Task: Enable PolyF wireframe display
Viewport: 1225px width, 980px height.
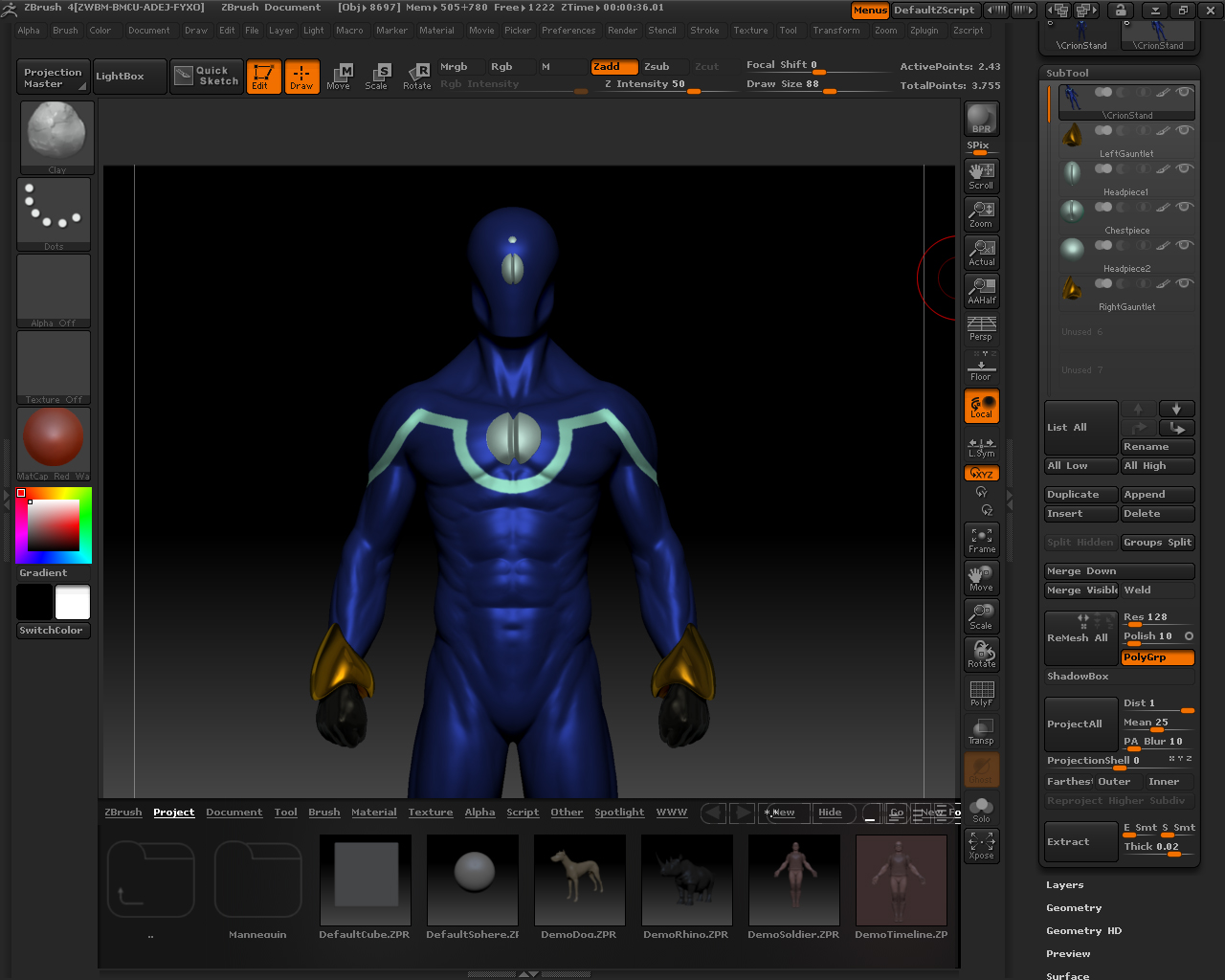Action: click(981, 693)
